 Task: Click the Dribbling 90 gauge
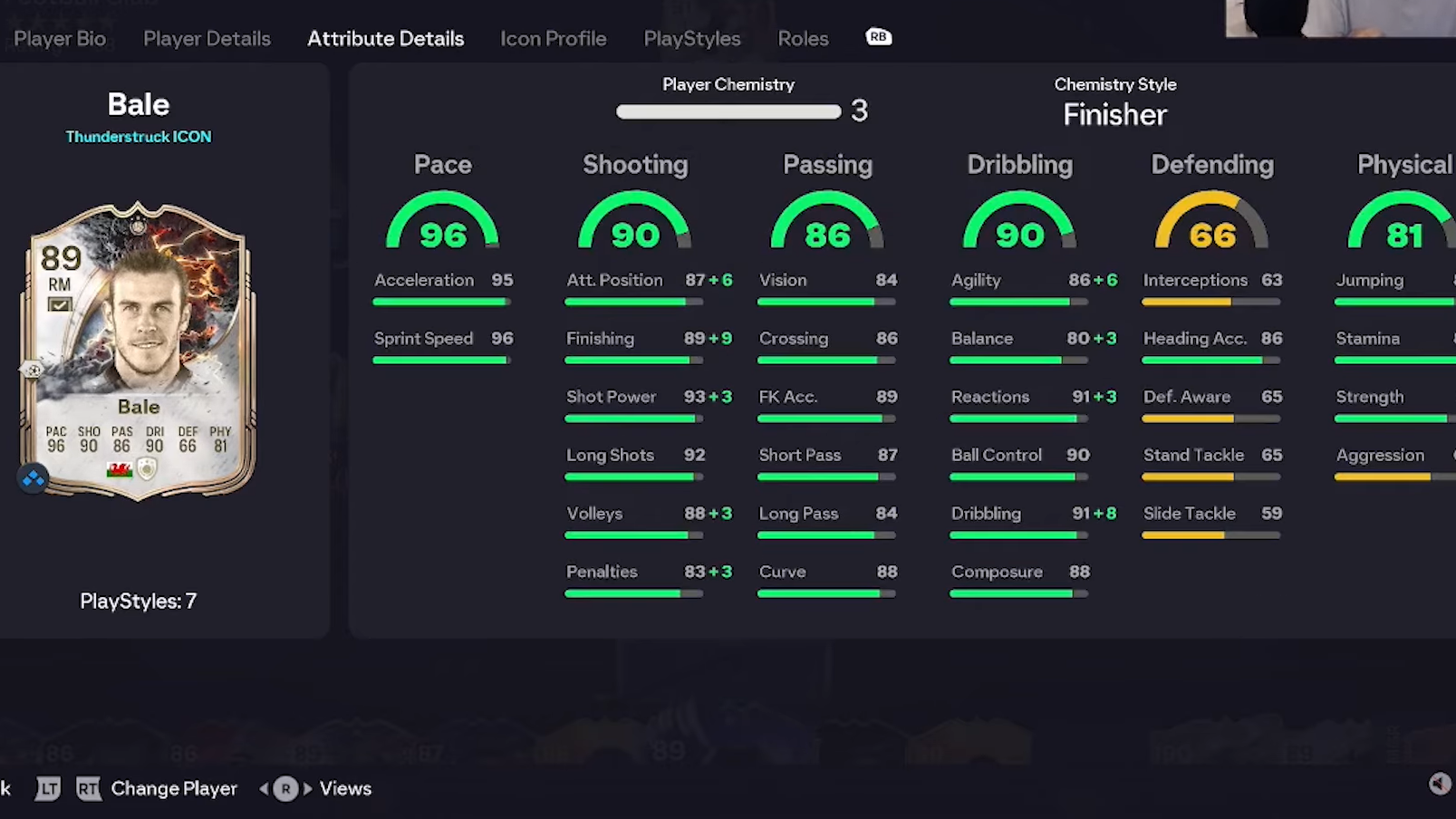pos(1019,220)
